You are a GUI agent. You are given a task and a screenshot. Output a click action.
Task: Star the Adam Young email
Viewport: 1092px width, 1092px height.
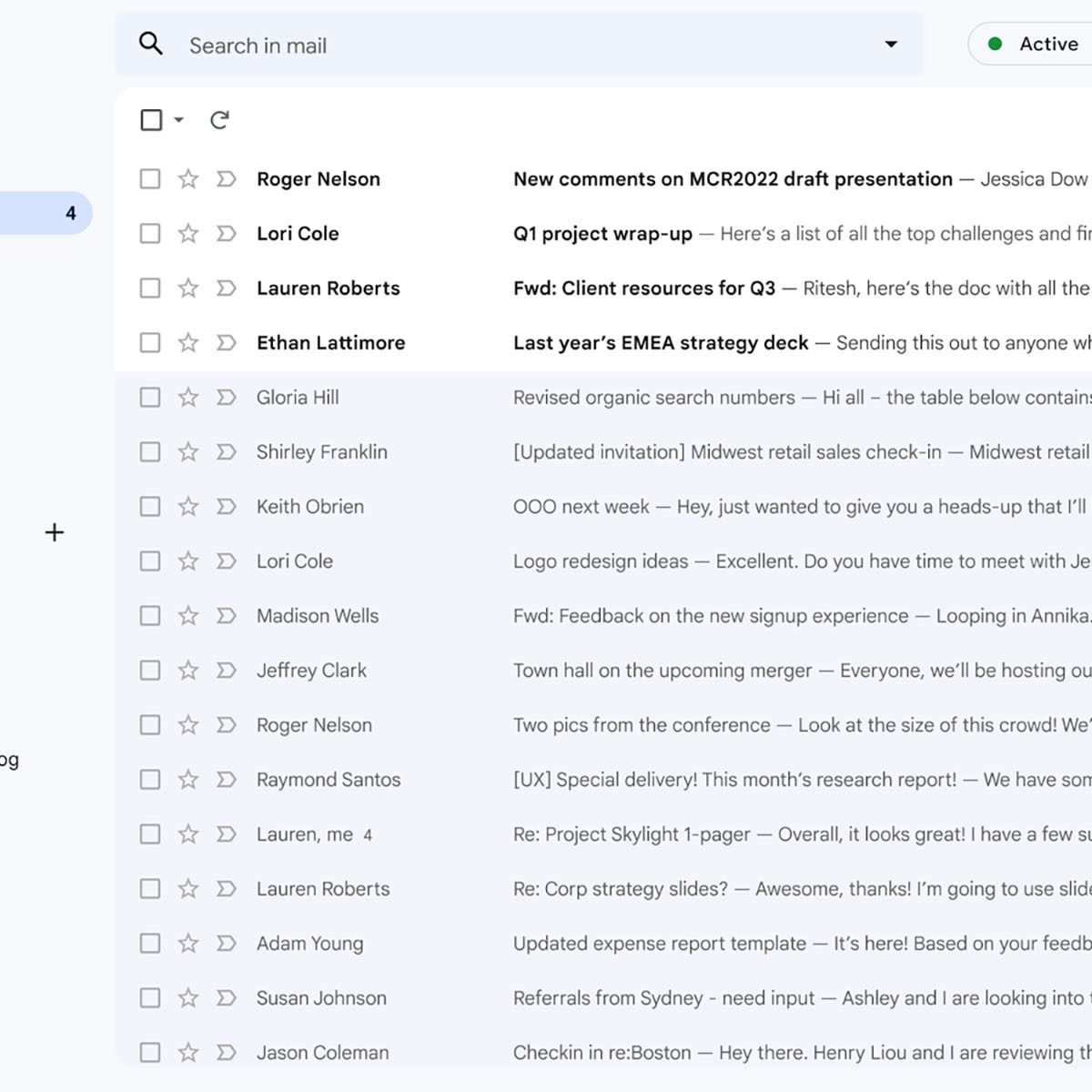188,944
